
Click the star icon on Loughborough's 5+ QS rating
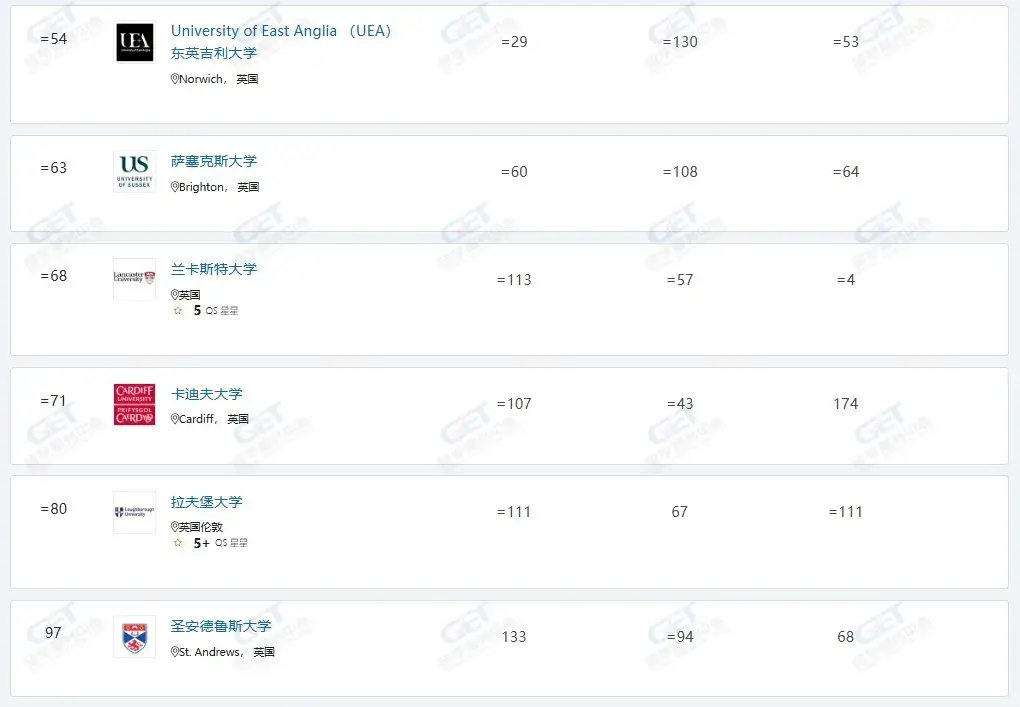coord(177,542)
